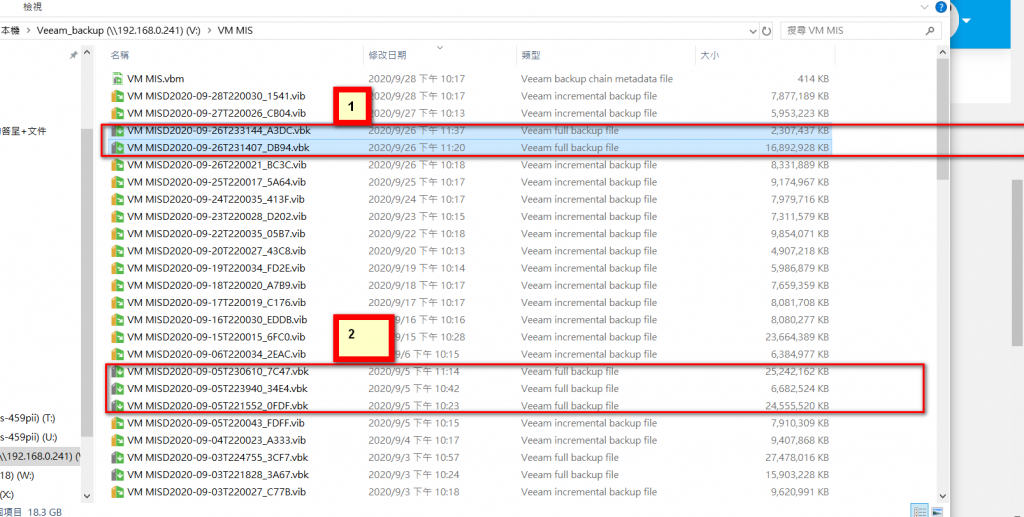The image size is (1024, 517).
Task: Click icon of VM MISD2020-09-03T221828_3A67.vbk
Action: pos(118,475)
